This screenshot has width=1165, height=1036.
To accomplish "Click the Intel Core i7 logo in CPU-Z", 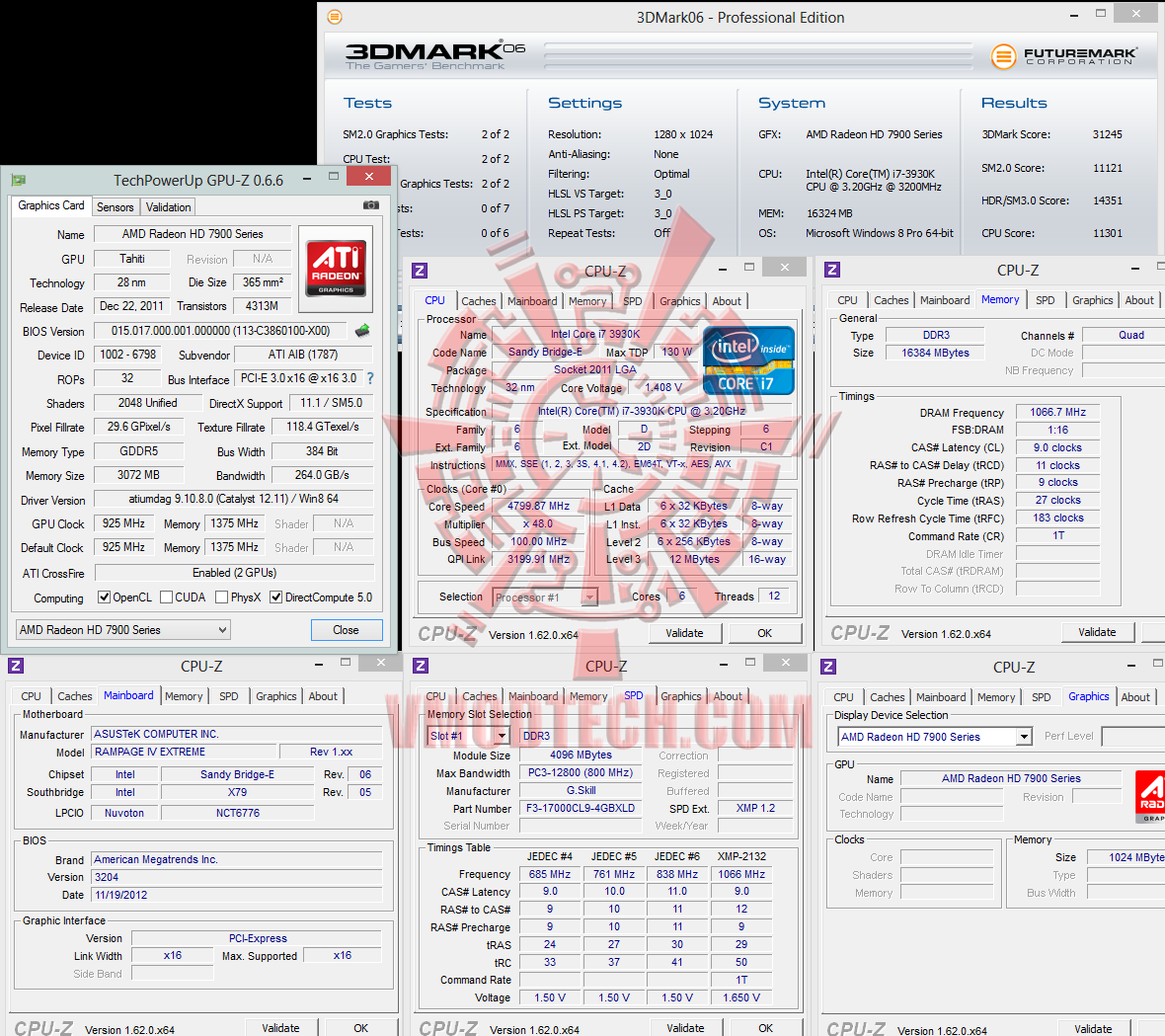I will (x=749, y=360).
